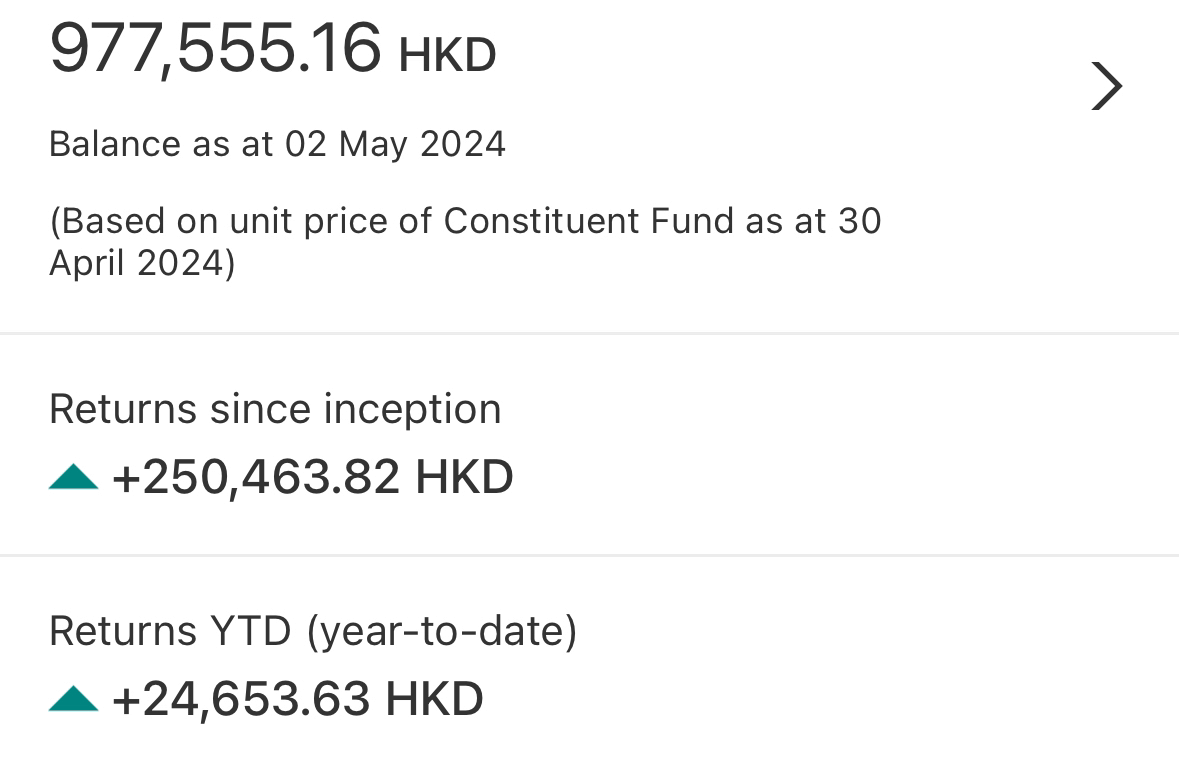This screenshot has width=1179, height=771.
Task: Tap the +250,463.82 returns figure
Action: tap(256, 477)
